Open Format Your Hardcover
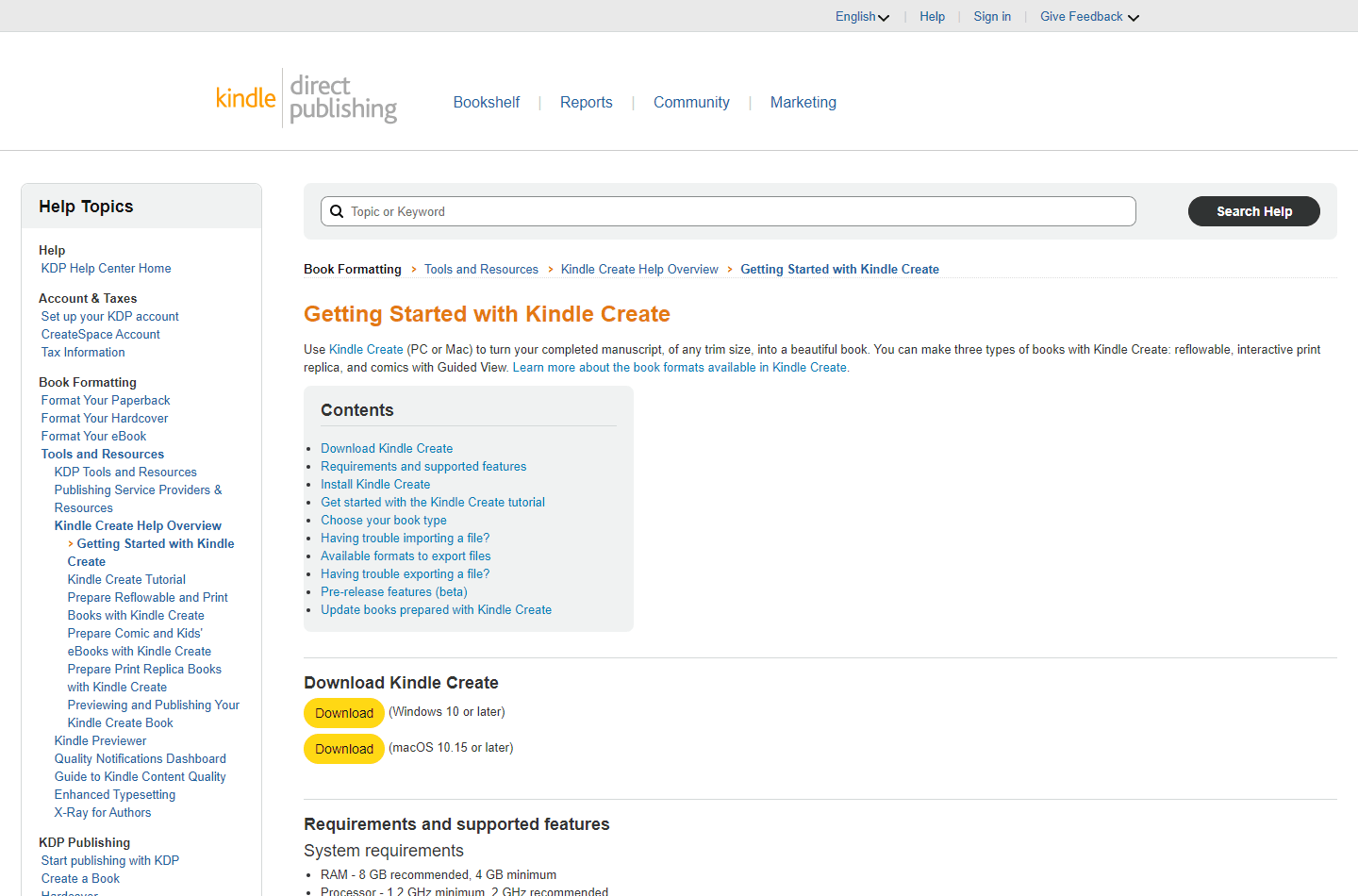The height and width of the screenshot is (896, 1358). 105,418
